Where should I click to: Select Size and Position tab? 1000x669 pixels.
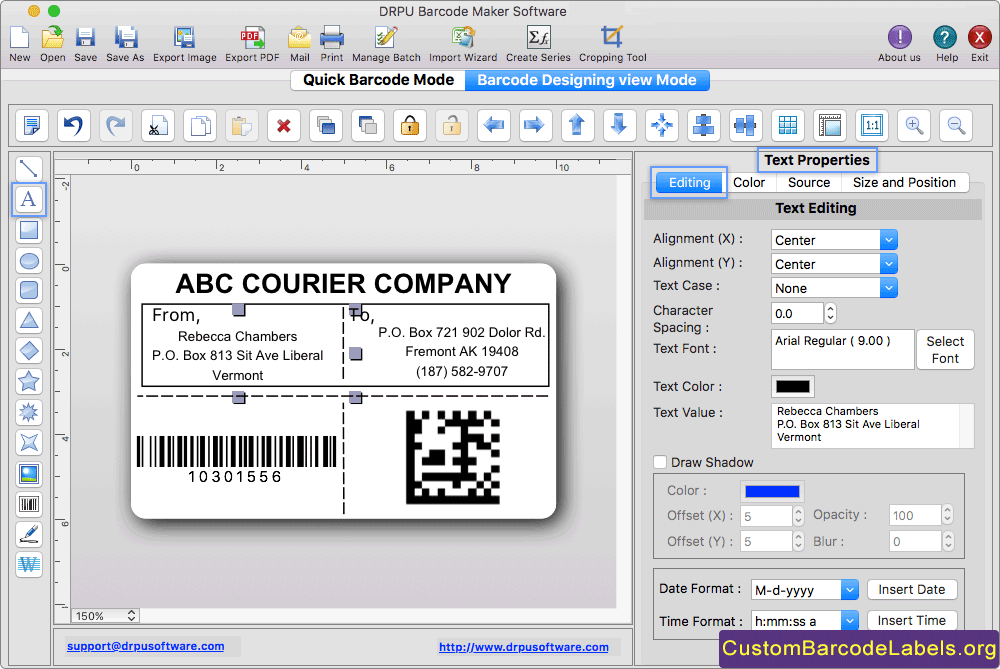(904, 182)
